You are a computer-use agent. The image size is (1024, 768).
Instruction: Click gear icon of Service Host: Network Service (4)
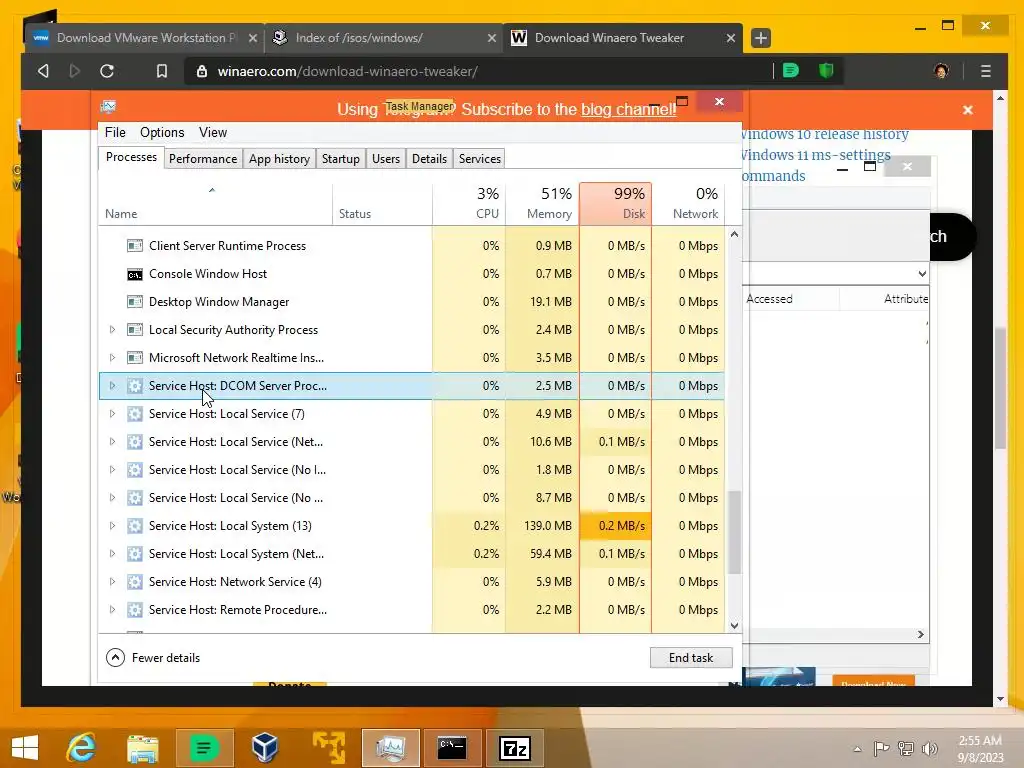135,583
